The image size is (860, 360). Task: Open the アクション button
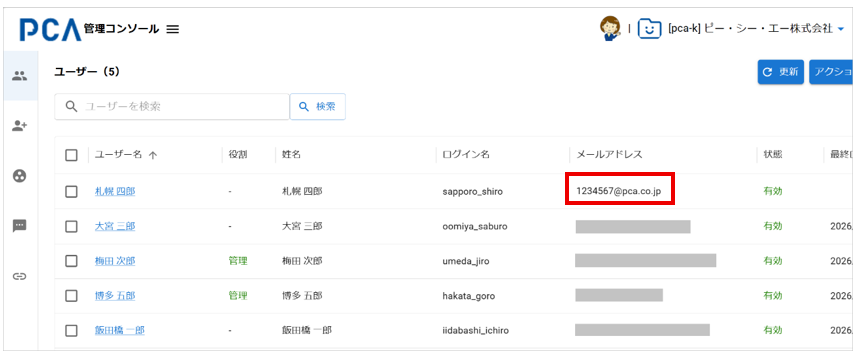coord(831,72)
